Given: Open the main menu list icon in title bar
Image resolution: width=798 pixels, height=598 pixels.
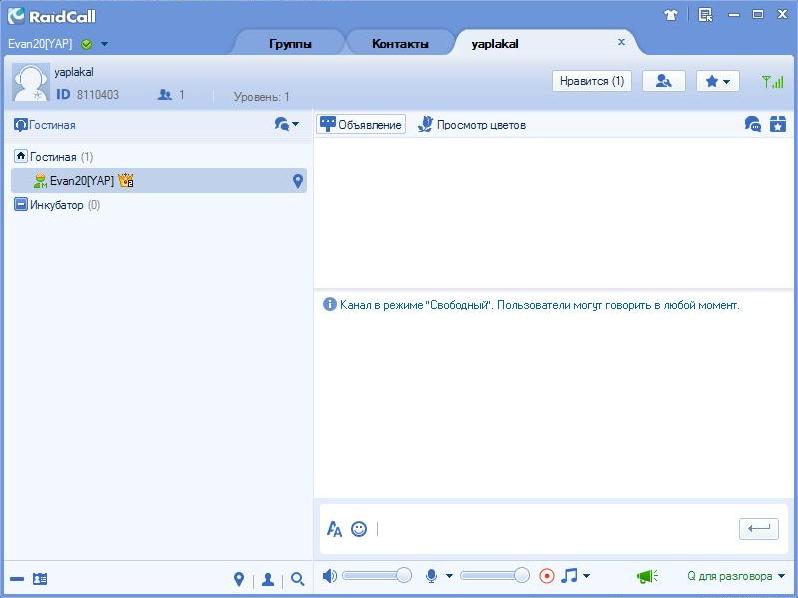Looking at the screenshot, I should [705, 15].
